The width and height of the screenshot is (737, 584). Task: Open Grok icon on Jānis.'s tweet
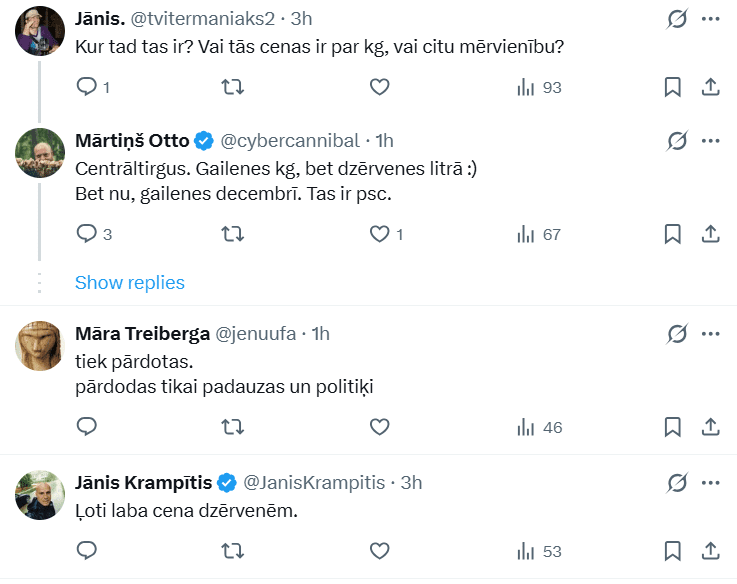pos(677,19)
